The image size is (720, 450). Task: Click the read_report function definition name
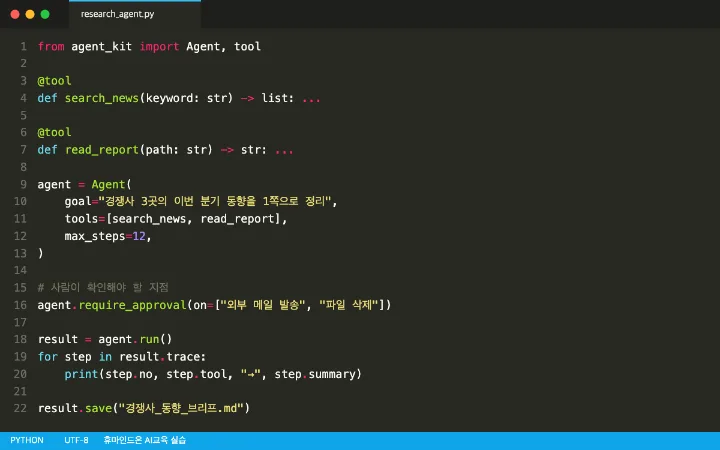pyautogui.click(x=101, y=150)
